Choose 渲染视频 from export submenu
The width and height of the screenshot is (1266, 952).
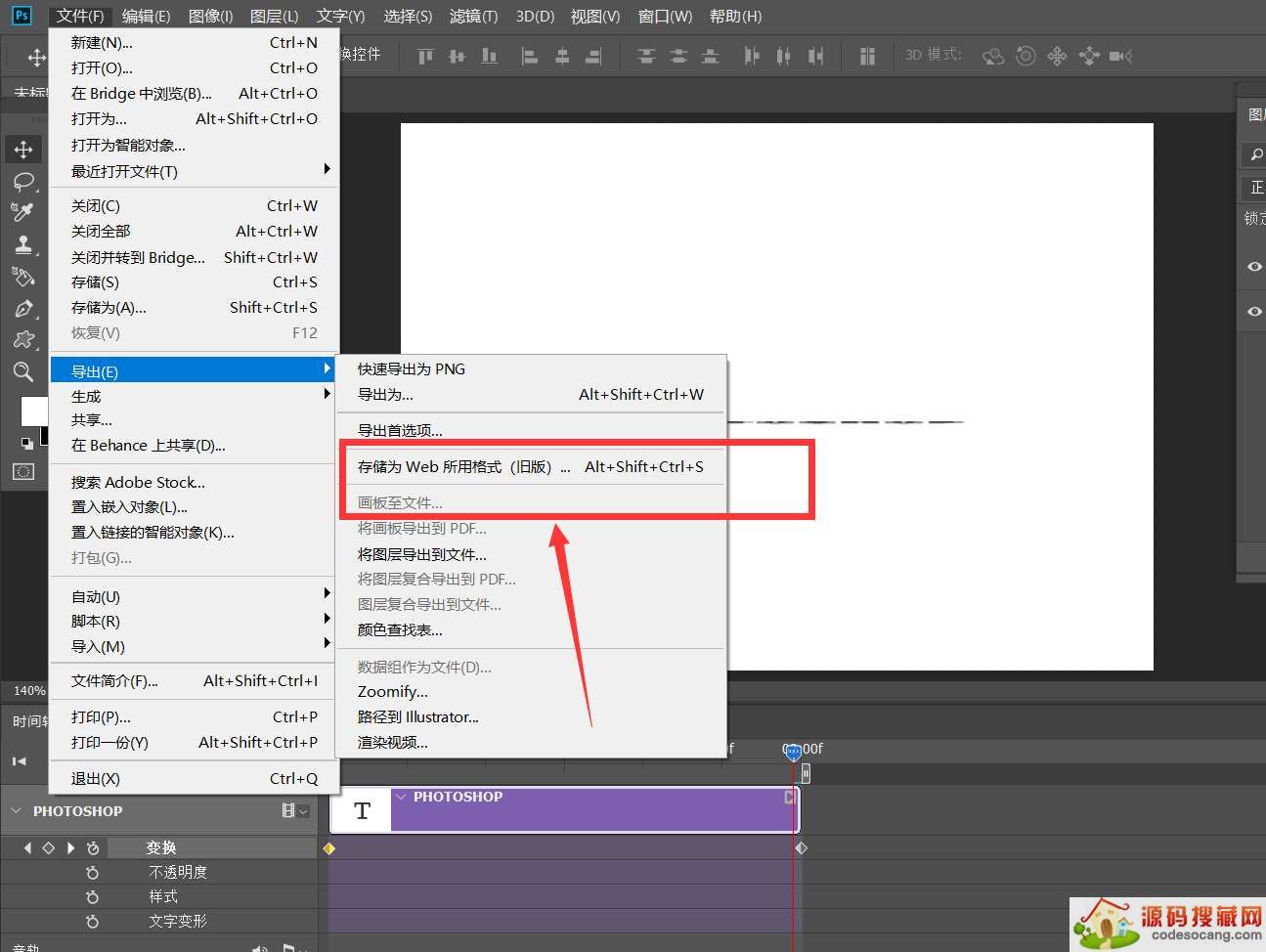531,742
